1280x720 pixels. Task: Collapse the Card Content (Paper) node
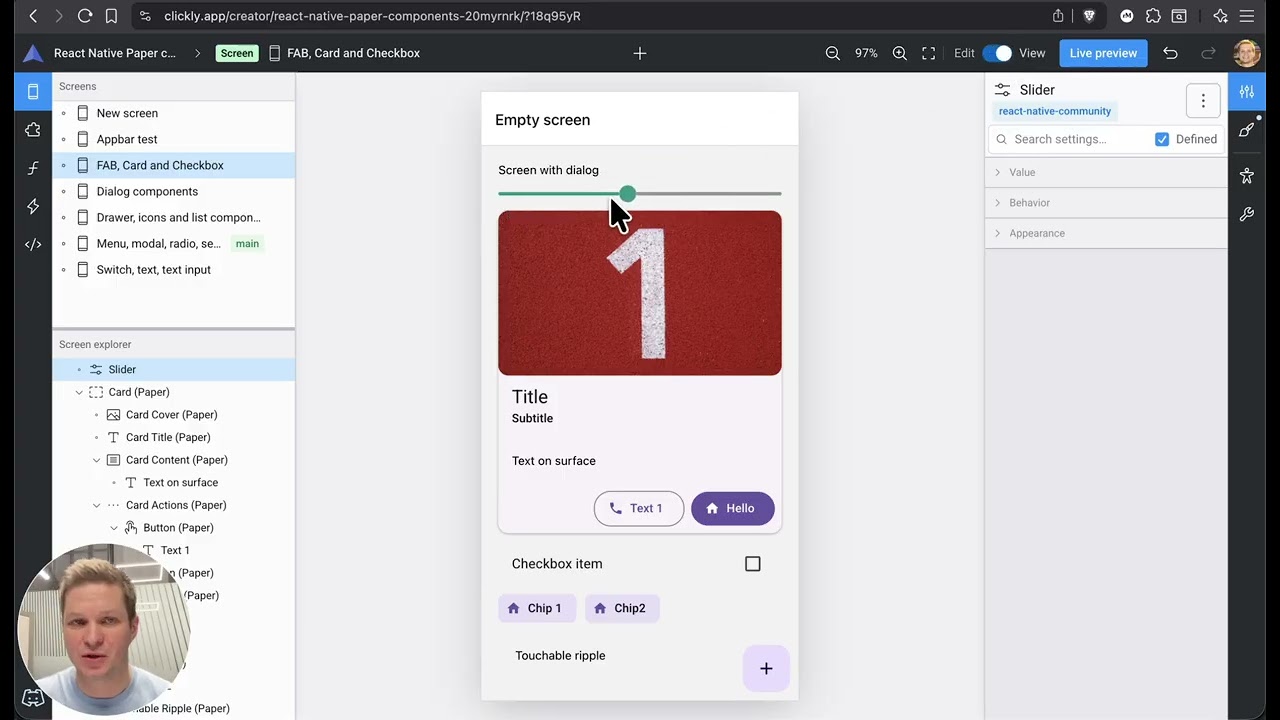point(97,460)
